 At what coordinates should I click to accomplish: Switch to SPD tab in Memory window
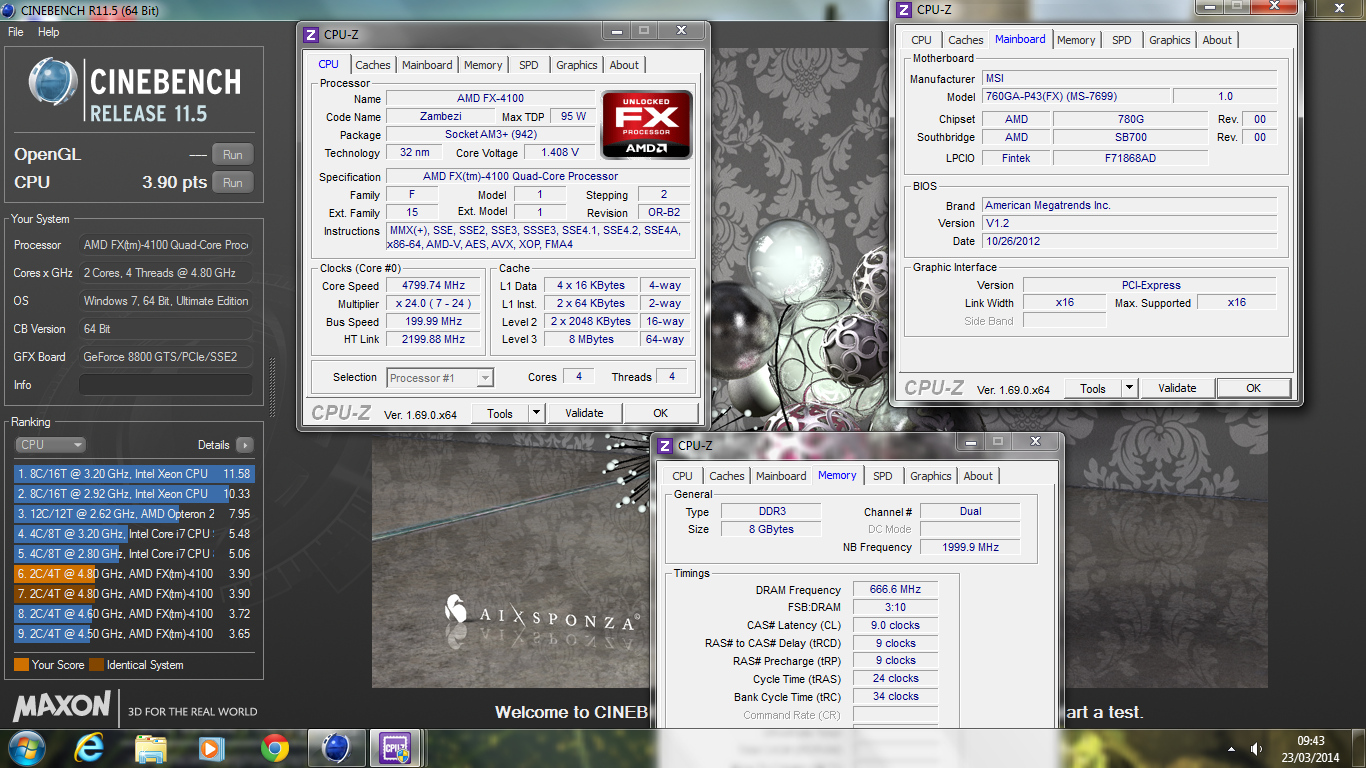pyautogui.click(x=883, y=476)
